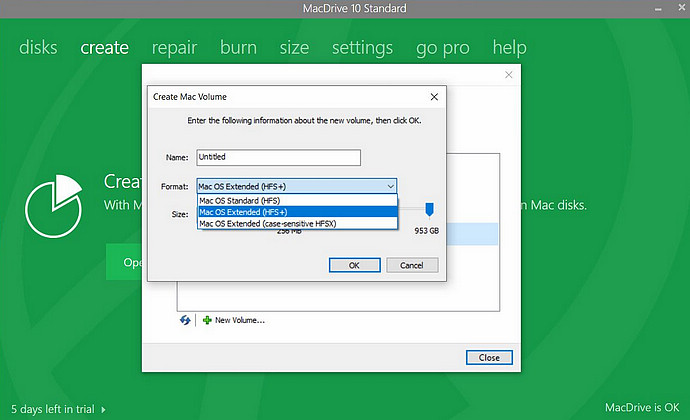The width and height of the screenshot is (690, 420).
Task: Open the help tab
Action: (509, 48)
